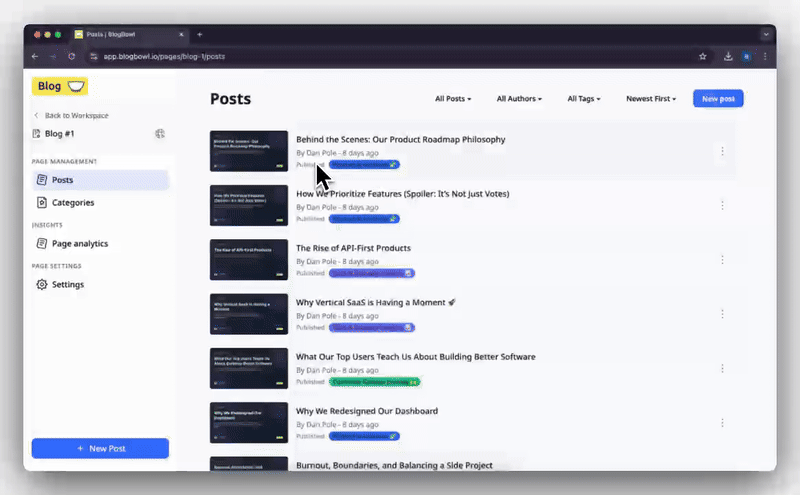Click the blue New post button at top right
Viewport: 800px width, 495px height.
(718, 98)
